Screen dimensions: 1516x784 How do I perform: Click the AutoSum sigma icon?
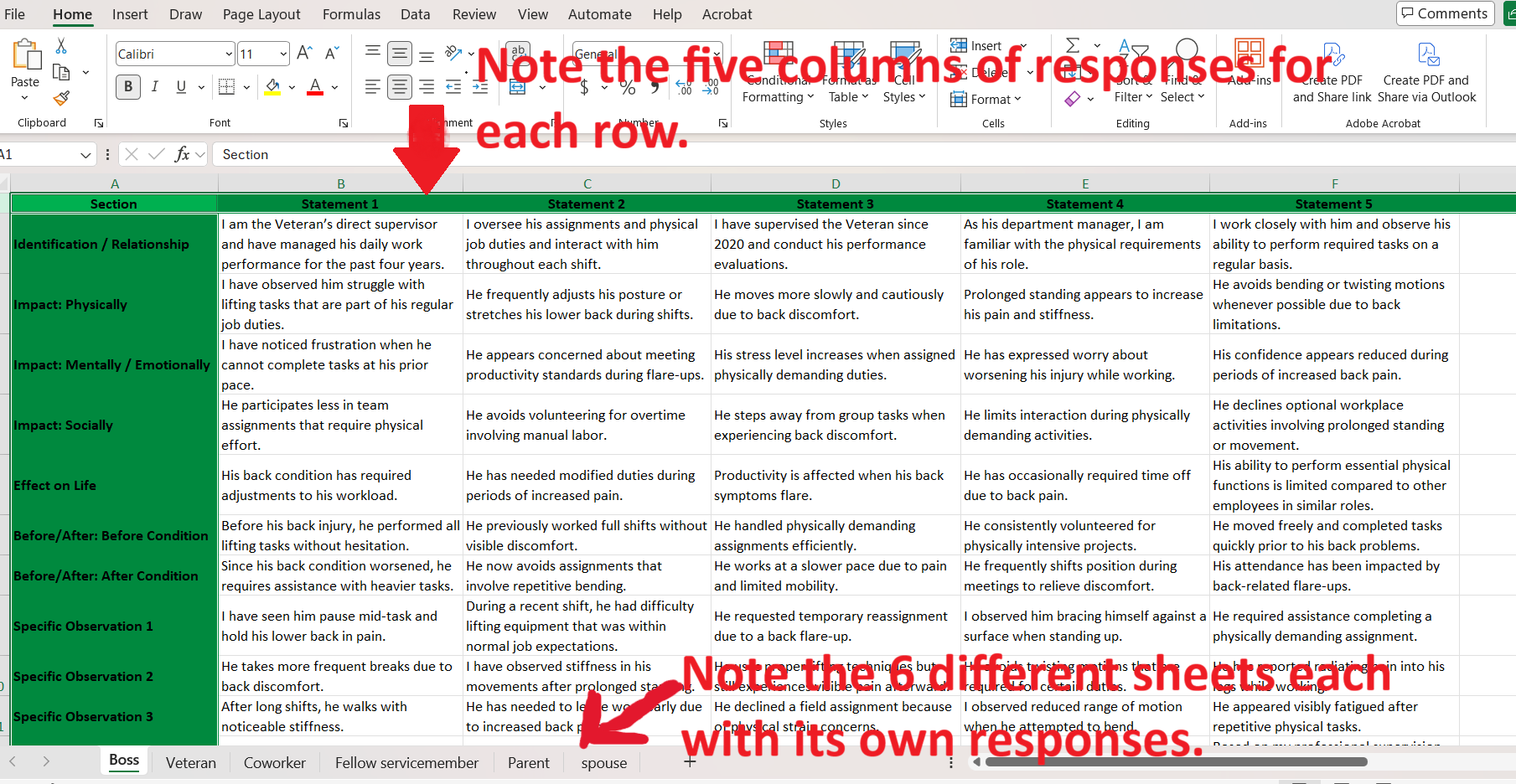click(x=1073, y=45)
